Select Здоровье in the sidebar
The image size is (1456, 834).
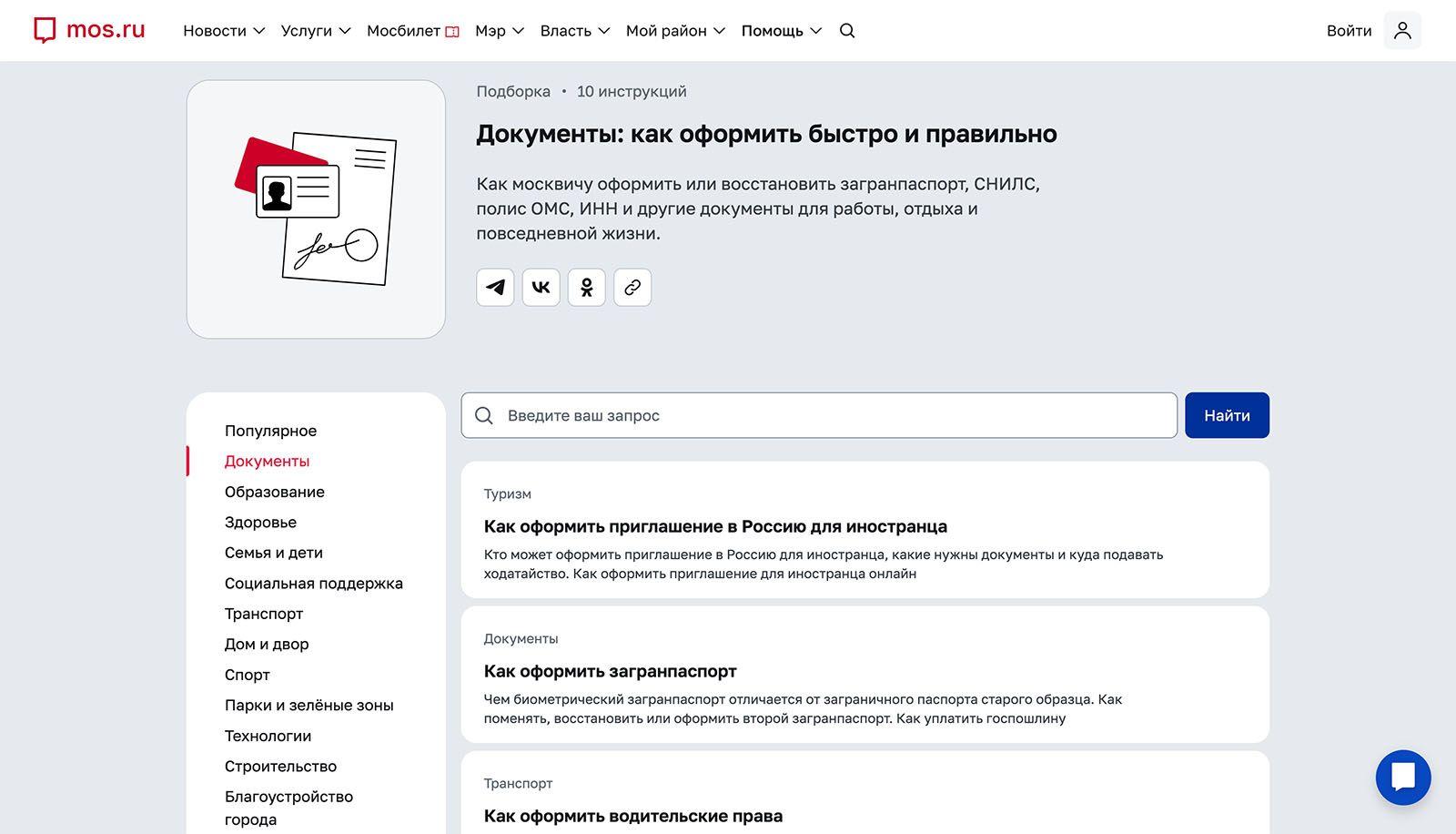(260, 523)
